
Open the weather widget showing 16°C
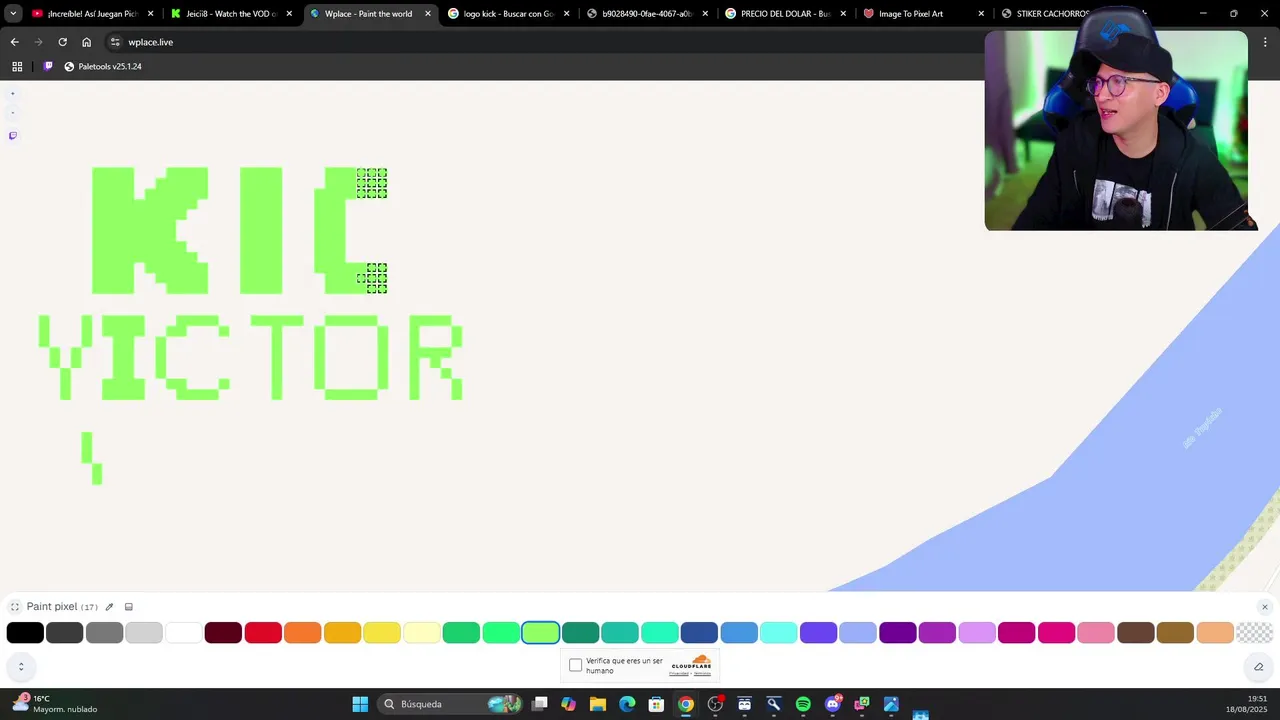click(x=55, y=704)
